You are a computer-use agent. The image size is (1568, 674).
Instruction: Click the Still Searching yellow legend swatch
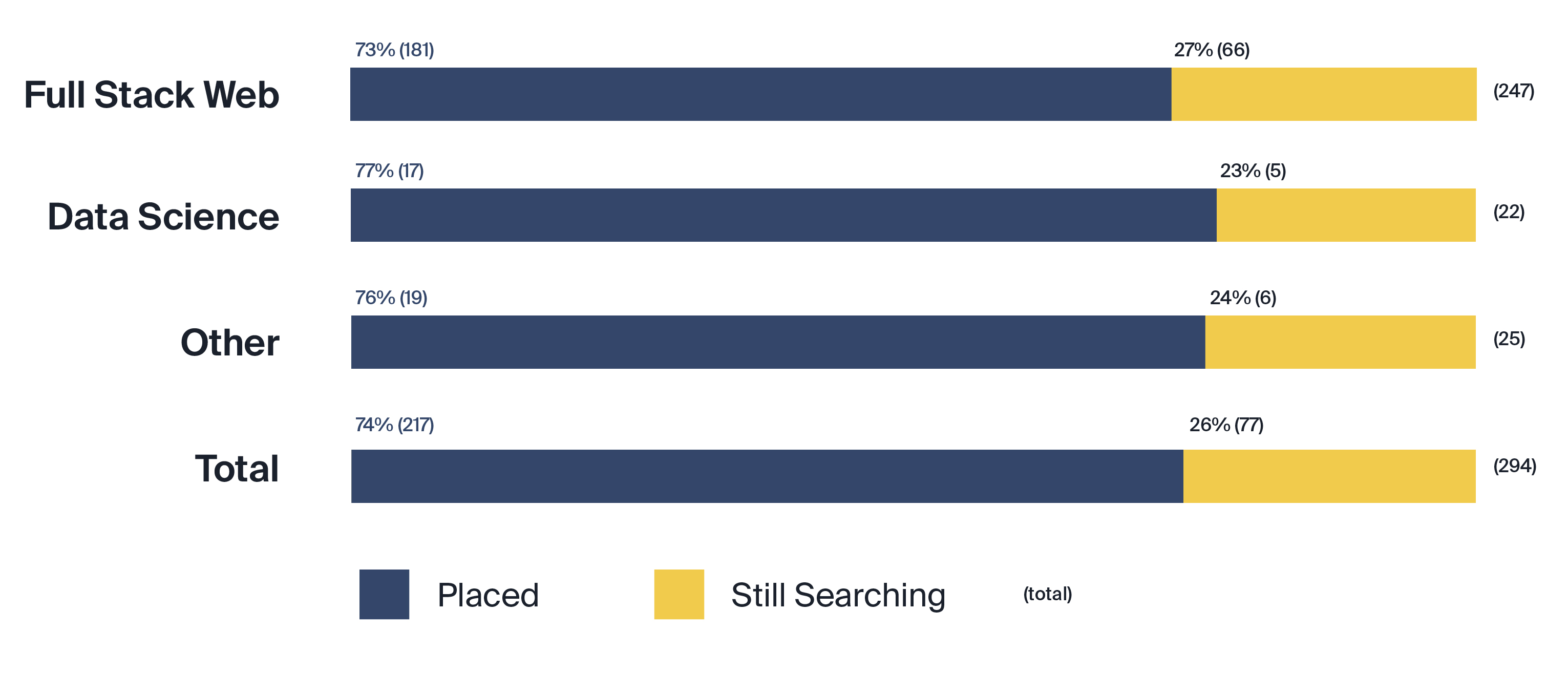(679, 594)
